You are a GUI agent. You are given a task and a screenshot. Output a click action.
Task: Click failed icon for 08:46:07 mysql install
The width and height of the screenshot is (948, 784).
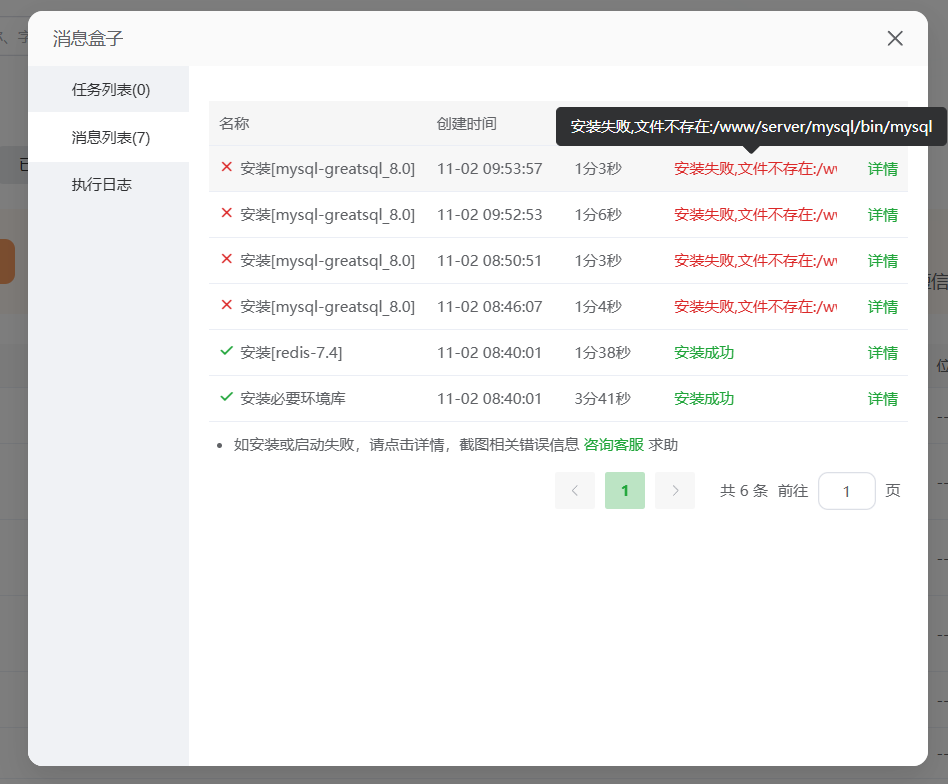[x=226, y=306]
